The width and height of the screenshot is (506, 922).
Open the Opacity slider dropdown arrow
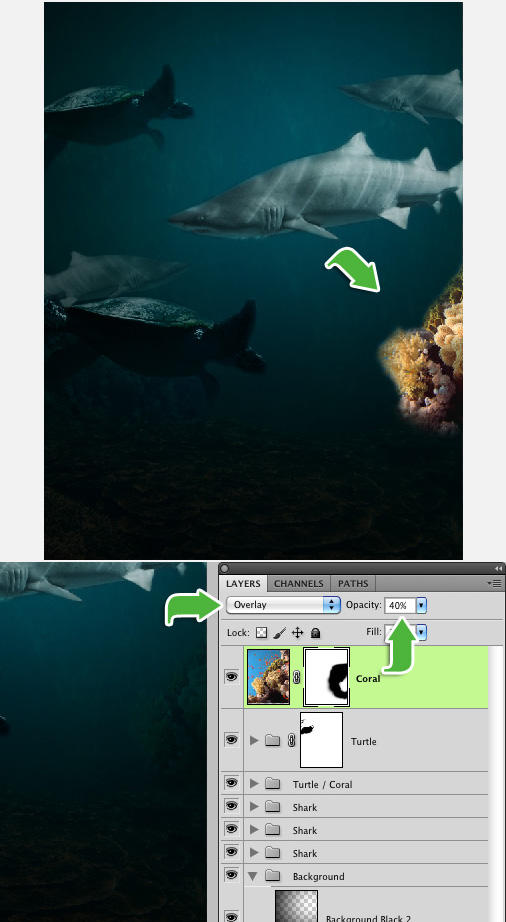[421, 605]
